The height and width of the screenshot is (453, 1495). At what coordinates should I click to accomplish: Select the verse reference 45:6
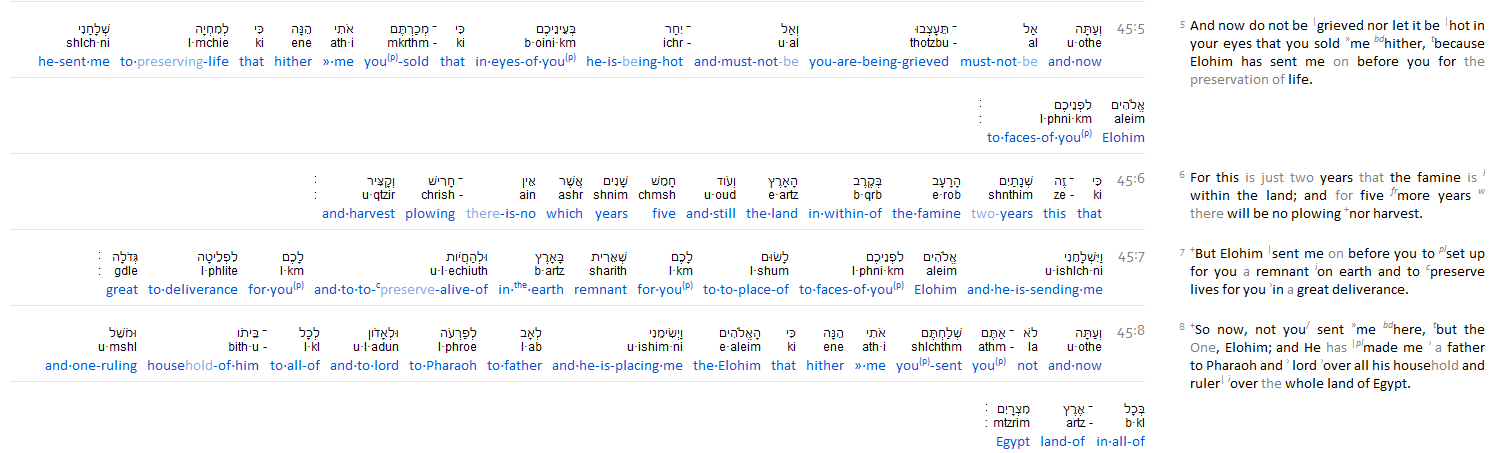pyautogui.click(x=1131, y=183)
